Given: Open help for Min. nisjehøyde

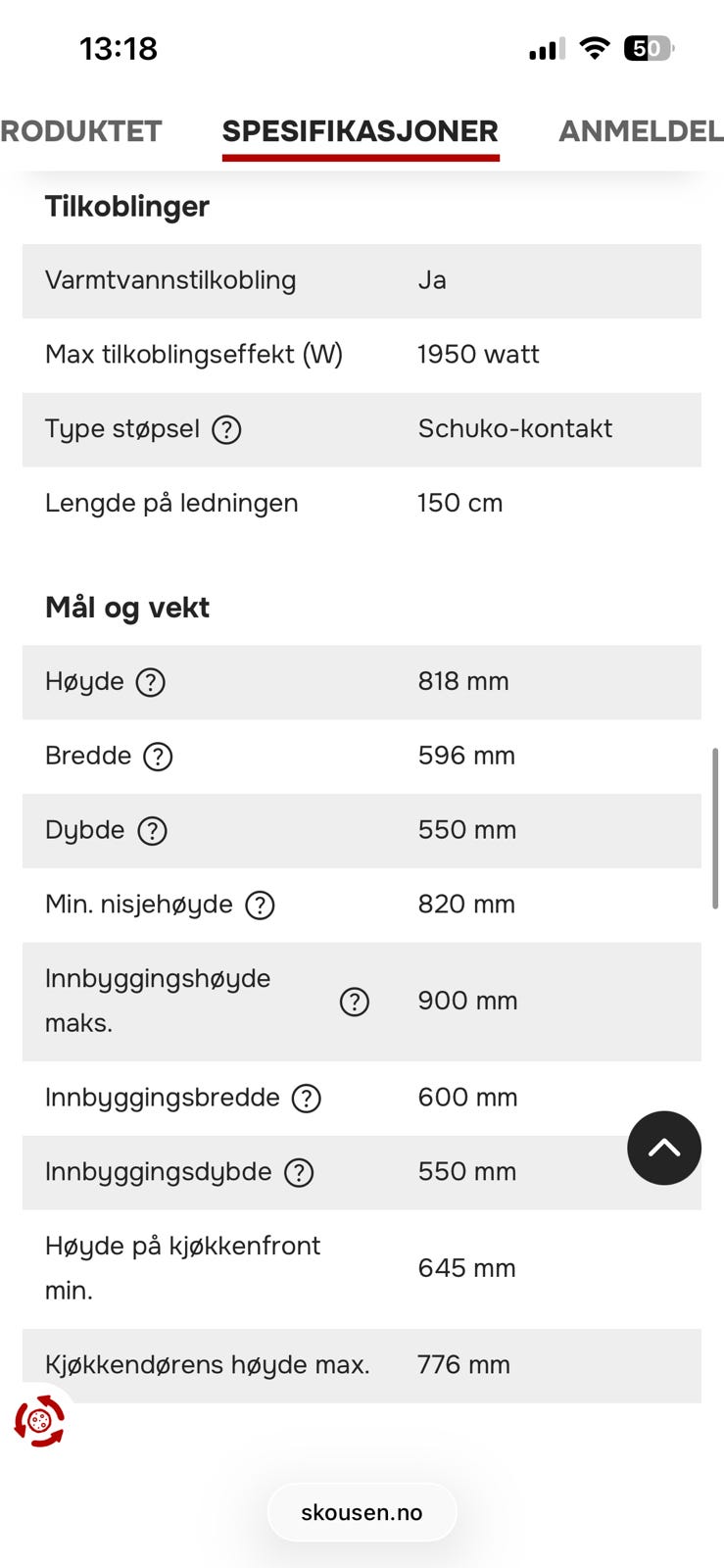Looking at the screenshot, I should pos(260,905).
